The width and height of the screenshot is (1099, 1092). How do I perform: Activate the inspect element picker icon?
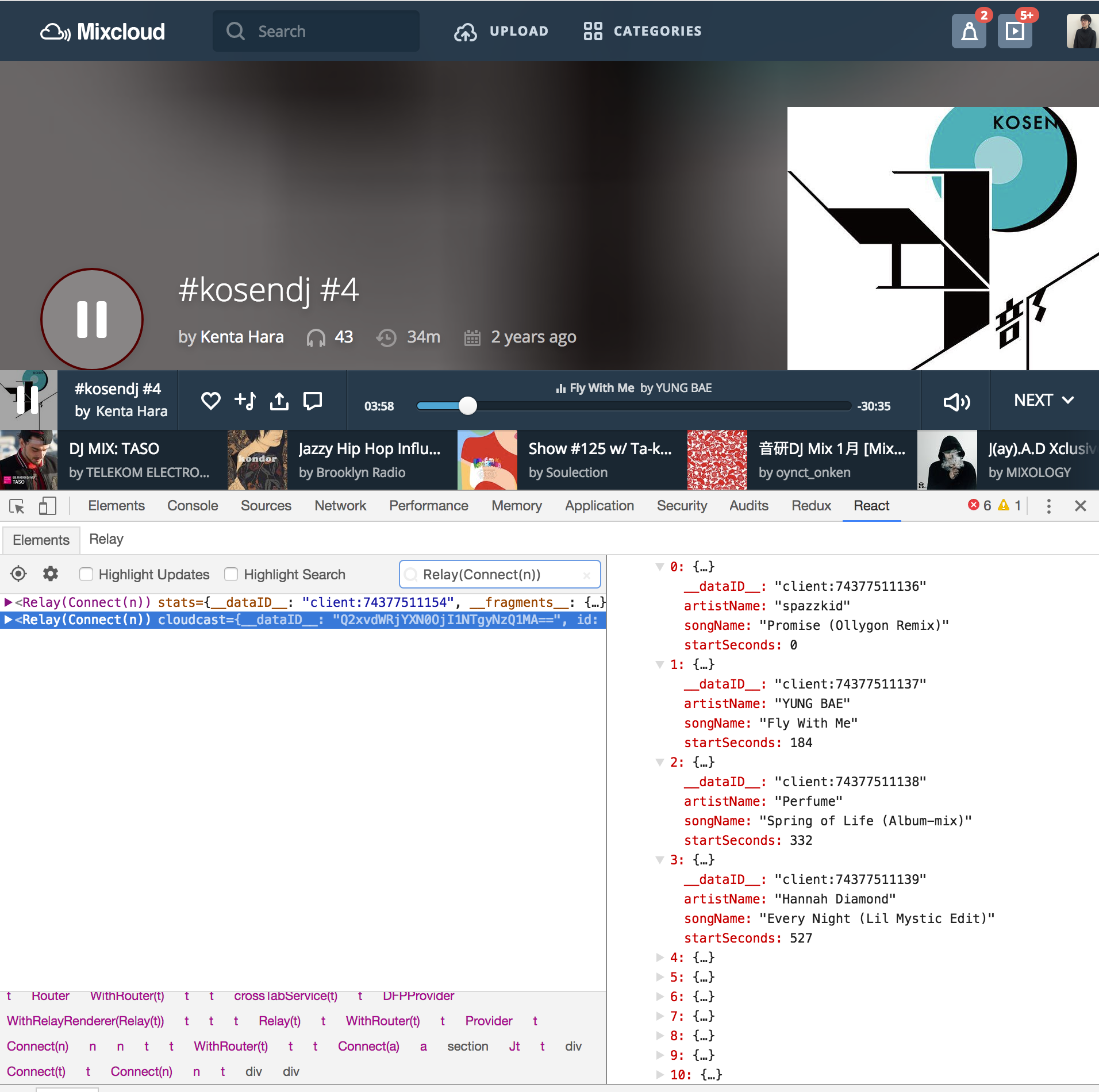[x=17, y=506]
